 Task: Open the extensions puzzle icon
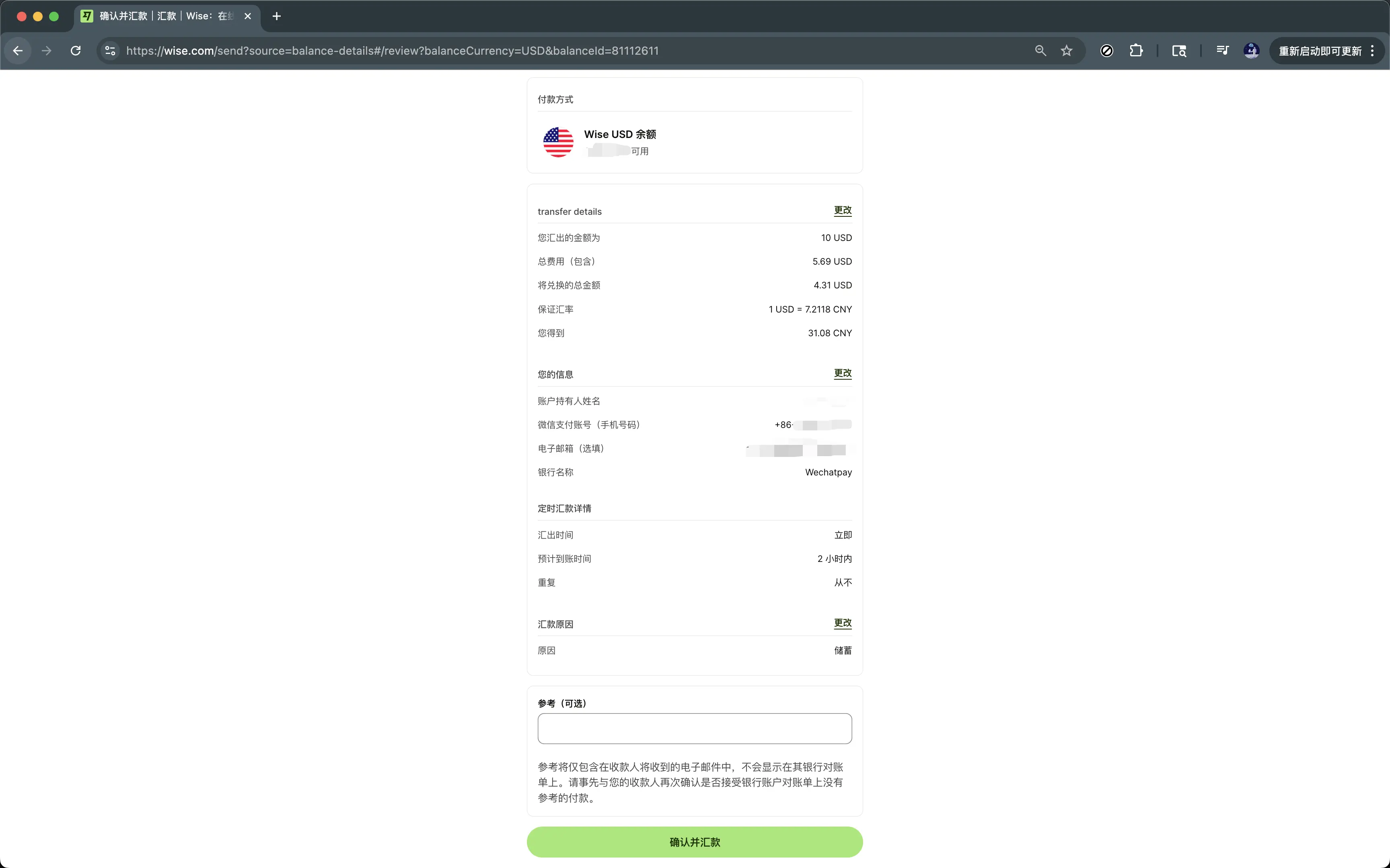pyautogui.click(x=1136, y=51)
